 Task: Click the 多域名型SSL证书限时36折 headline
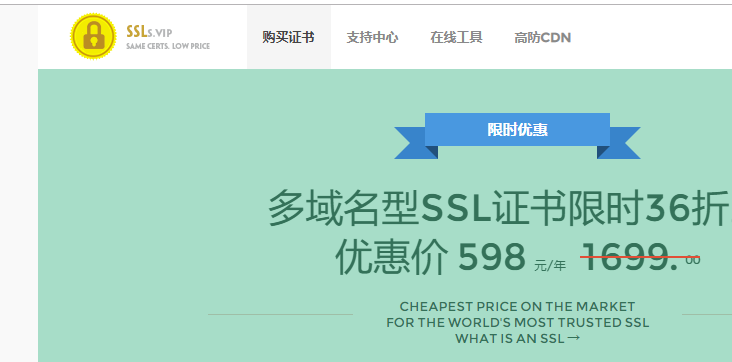pyautogui.click(x=500, y=208)
